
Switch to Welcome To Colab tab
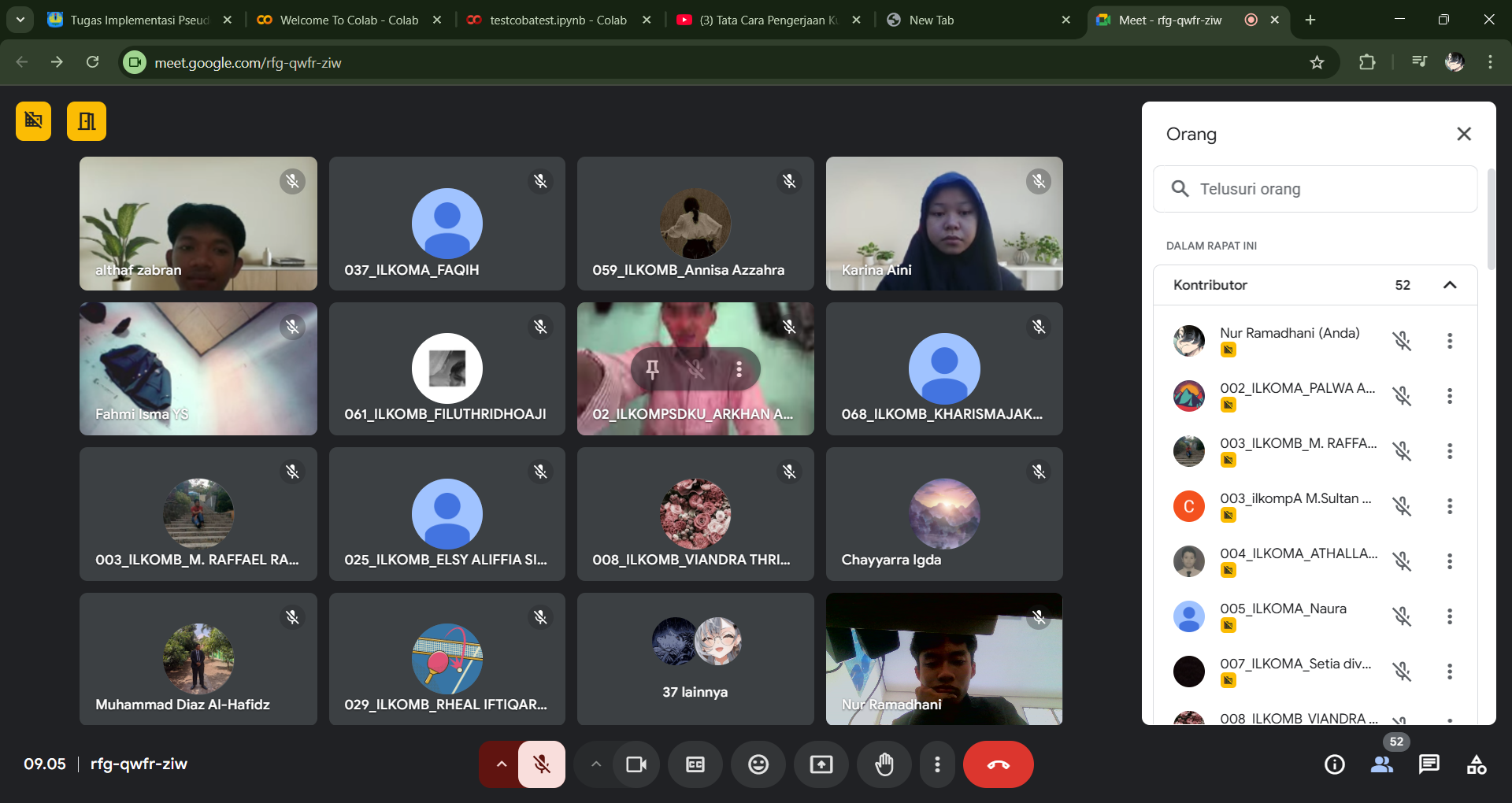[x=349, y=20]
